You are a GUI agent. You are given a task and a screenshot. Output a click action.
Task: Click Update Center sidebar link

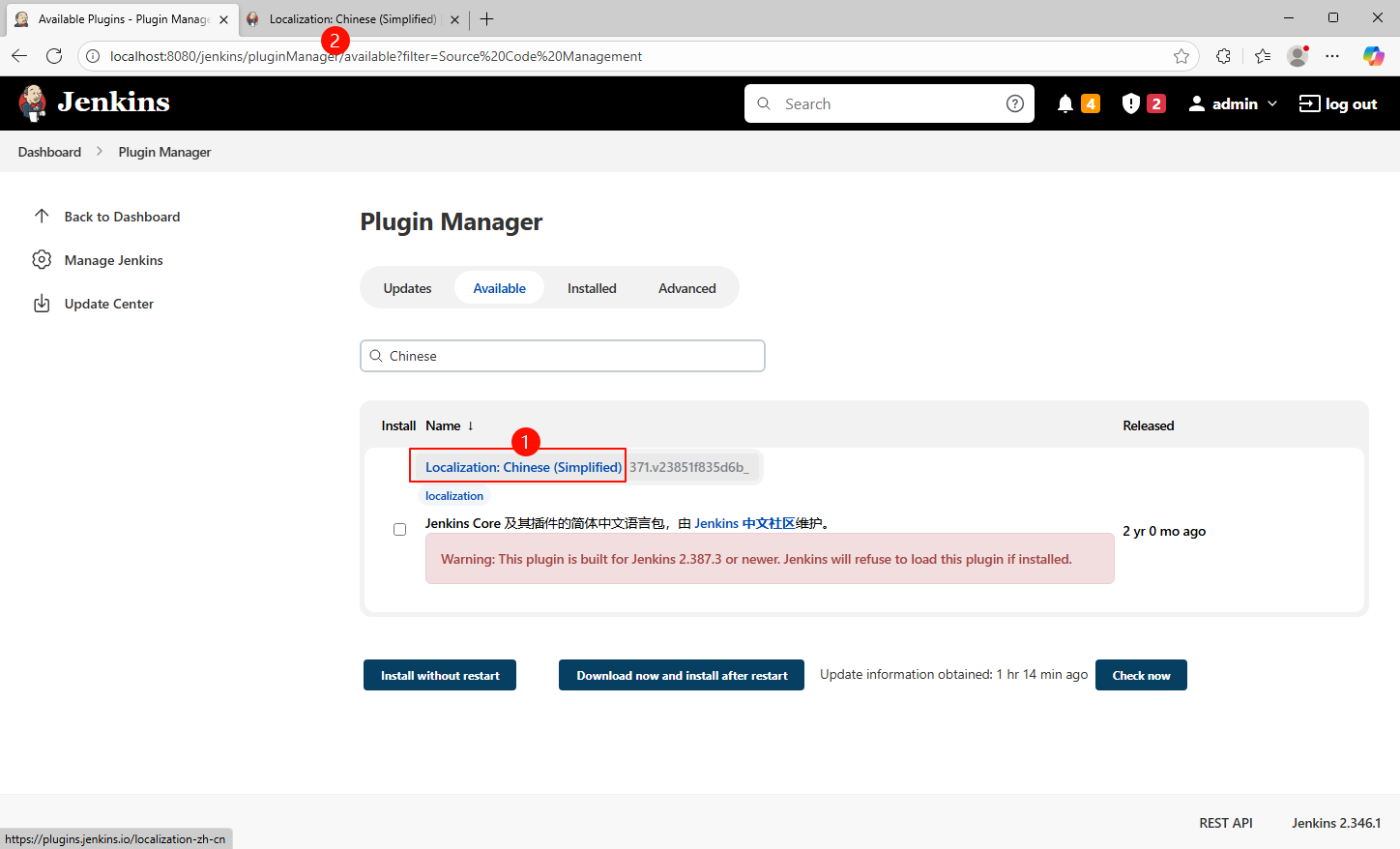[x=108, y=304]
